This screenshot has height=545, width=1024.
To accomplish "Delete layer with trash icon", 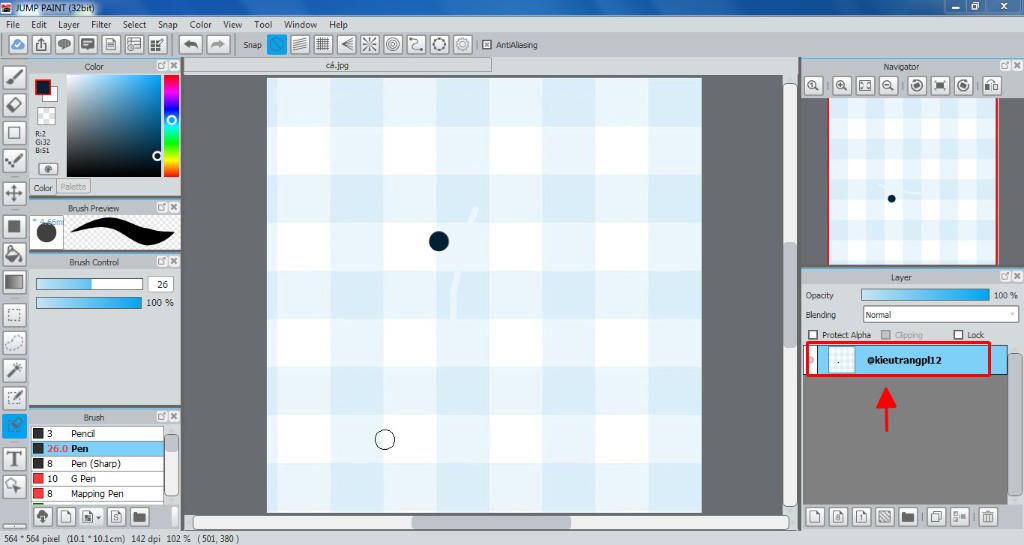I will (988, 517).
